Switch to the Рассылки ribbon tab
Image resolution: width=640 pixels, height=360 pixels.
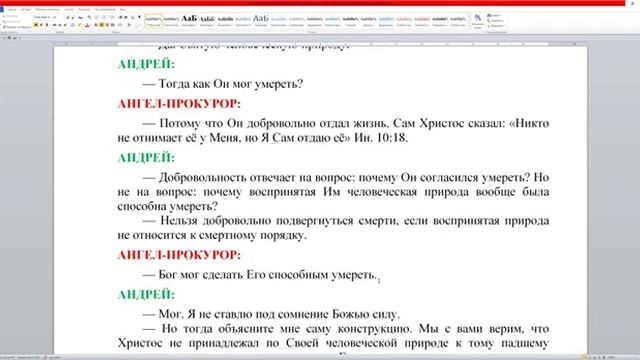pos(84,9)
